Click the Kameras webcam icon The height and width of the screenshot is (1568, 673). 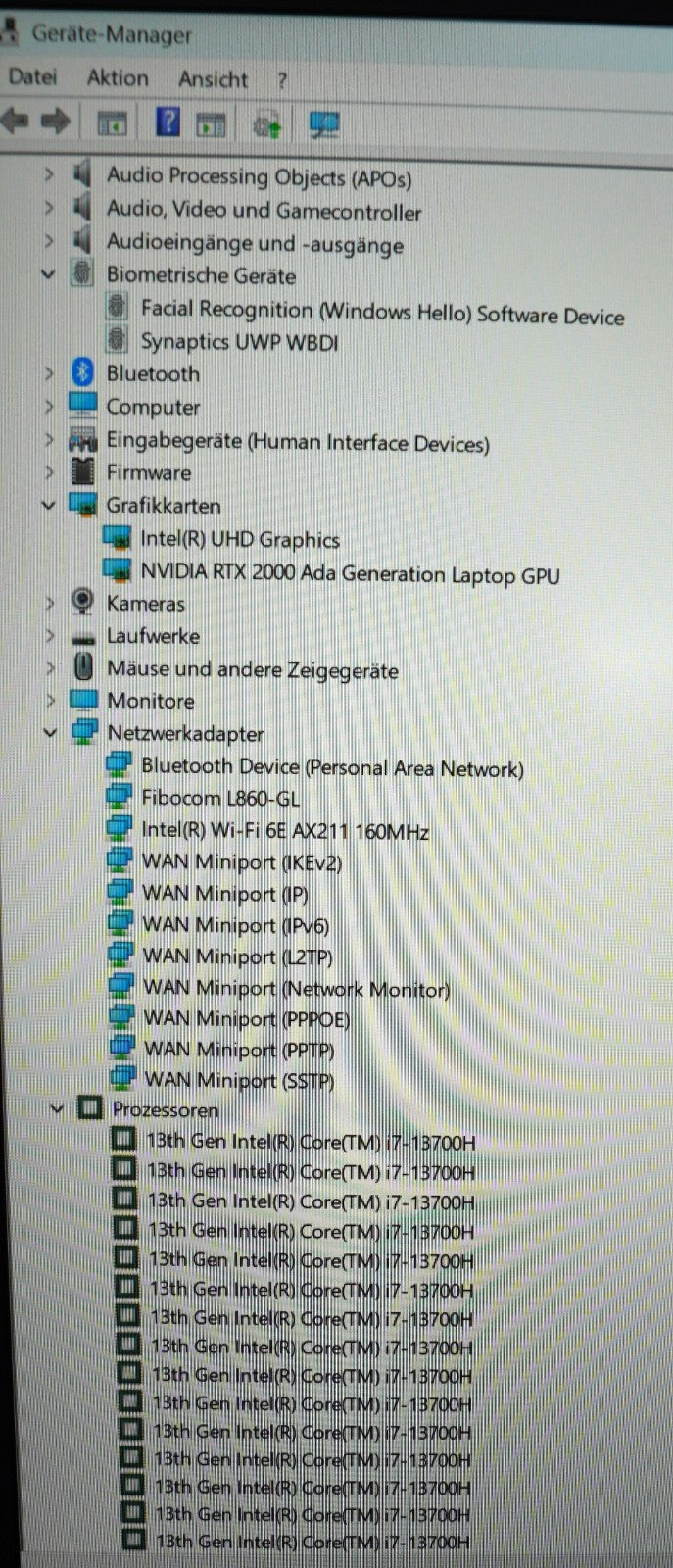[x=83, y=602]
